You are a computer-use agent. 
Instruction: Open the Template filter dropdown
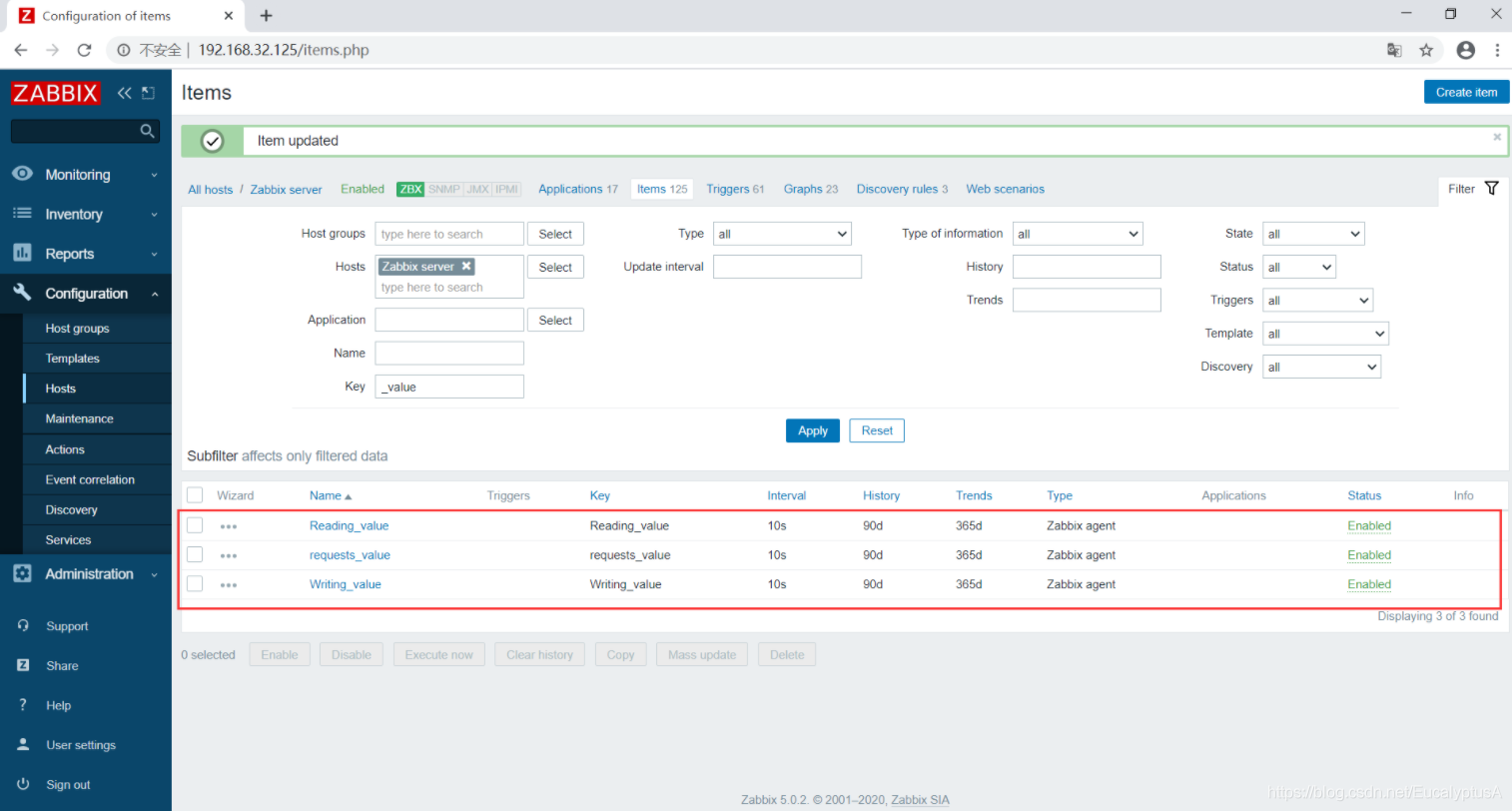1325,334
